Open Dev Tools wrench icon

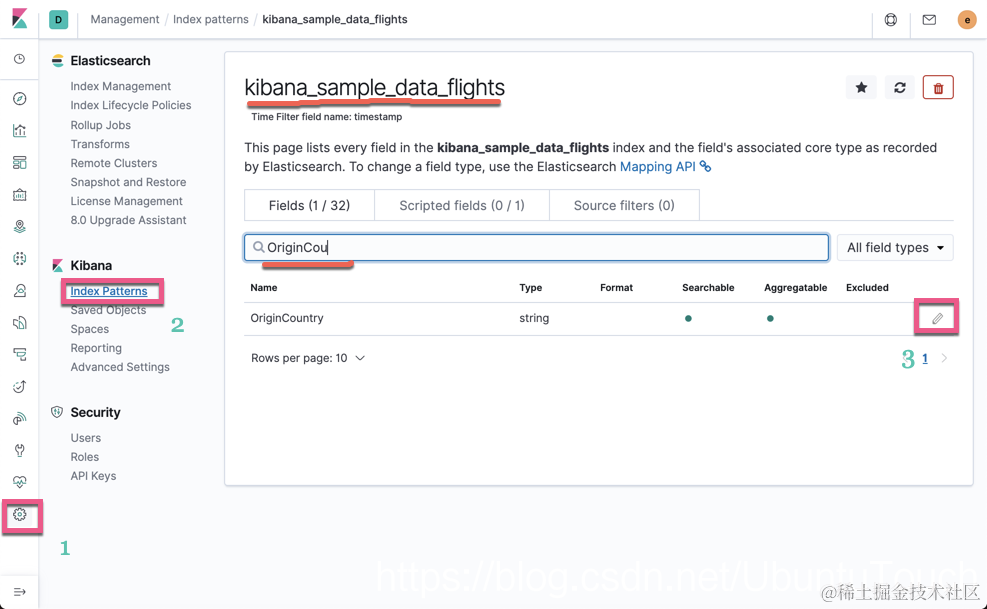(20, 450)
